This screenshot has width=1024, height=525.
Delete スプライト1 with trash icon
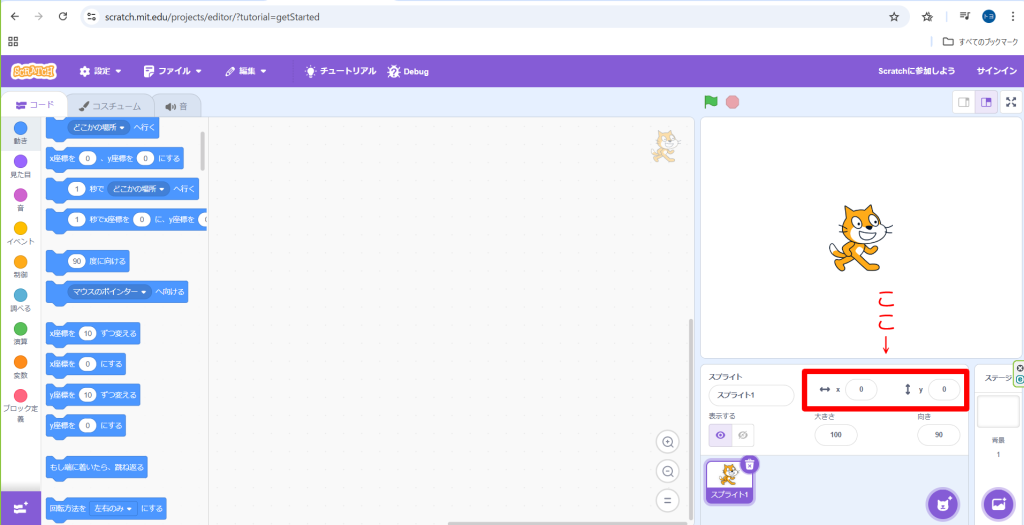coord(750,464)
